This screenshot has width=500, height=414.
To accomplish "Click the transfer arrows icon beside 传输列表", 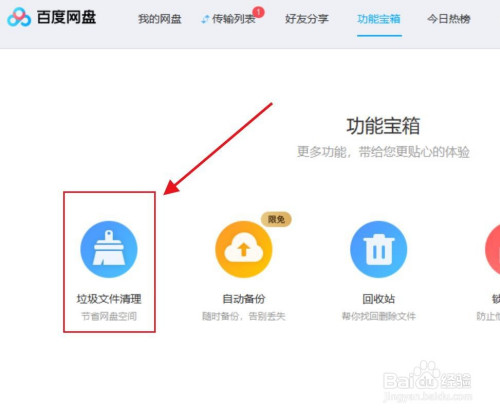I will (205, 19).
